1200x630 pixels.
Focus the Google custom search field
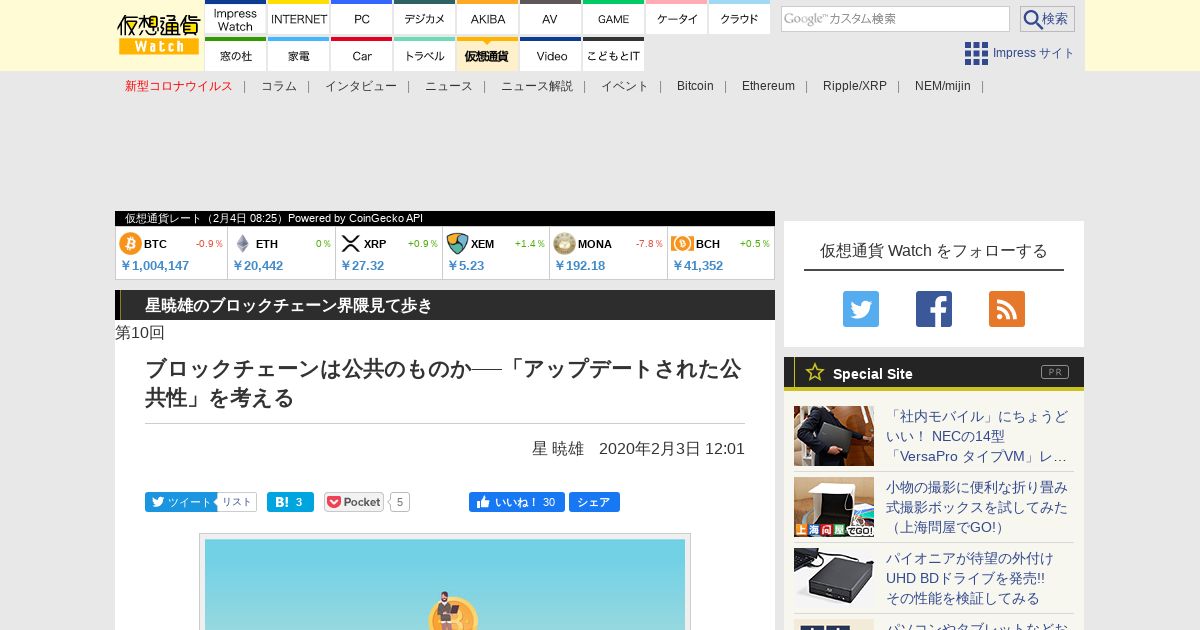point(895,19)
